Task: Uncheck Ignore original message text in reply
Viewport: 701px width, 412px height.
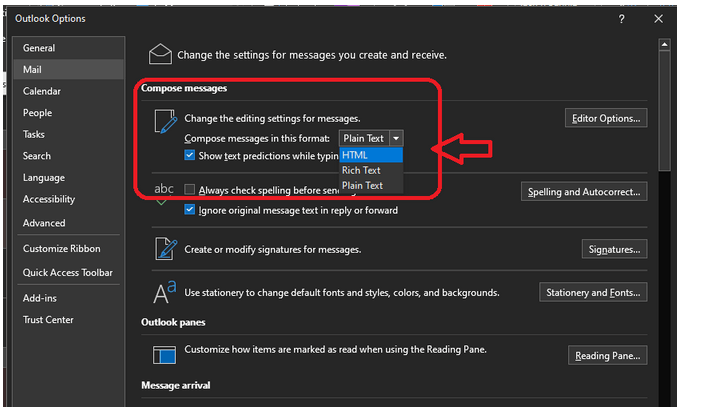Action: pos(190,210)
